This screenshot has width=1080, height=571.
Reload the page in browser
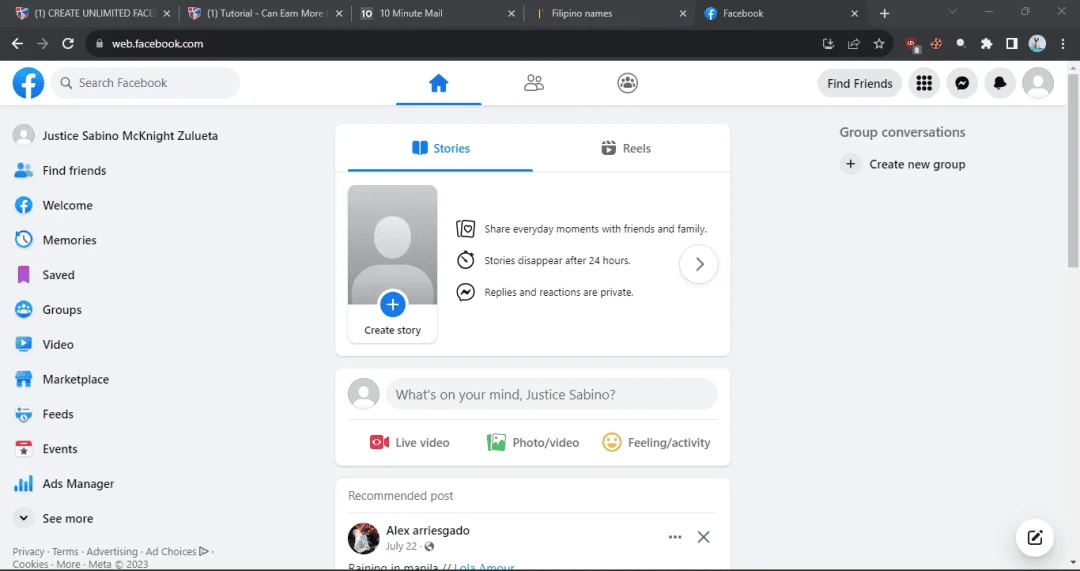[x=68, y=43]
